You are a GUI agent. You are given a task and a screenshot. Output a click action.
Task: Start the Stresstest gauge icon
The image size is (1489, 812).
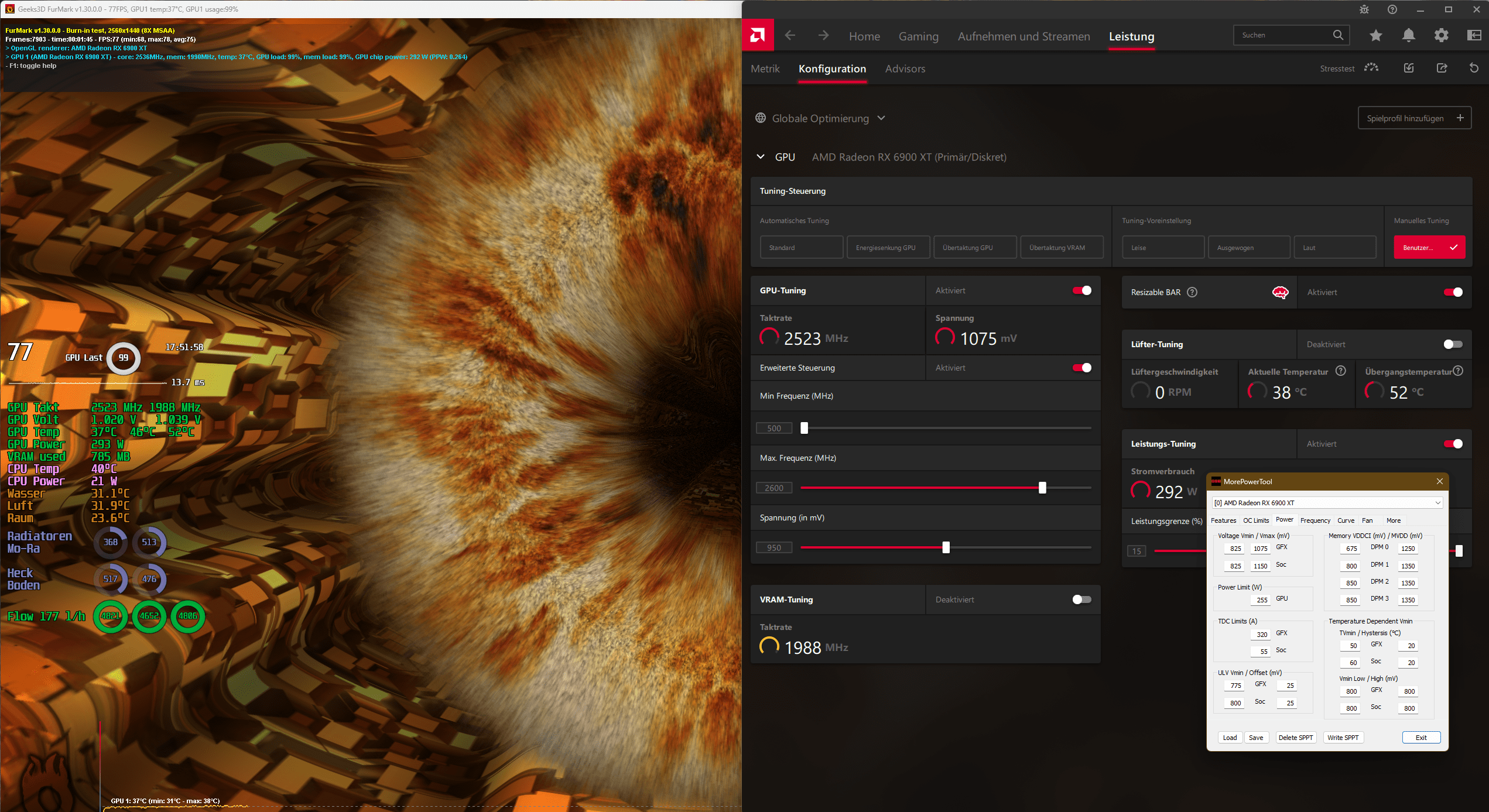click(x=1371, y=68)
